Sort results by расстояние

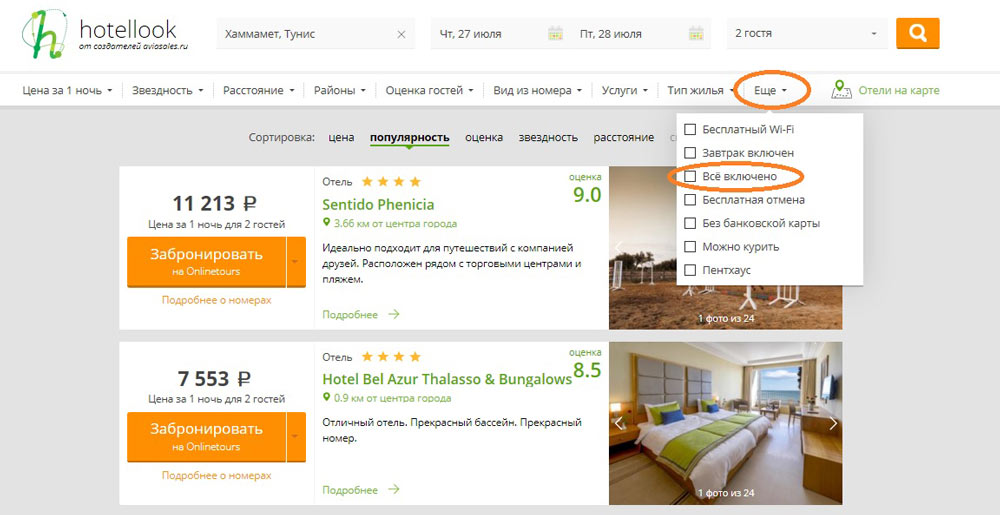(623, 137)
